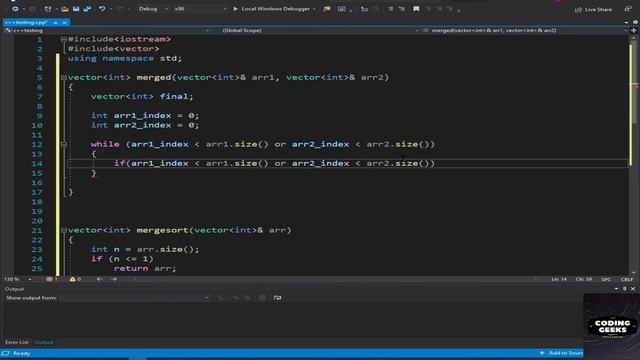Open the x86 platform dropdown
The width and height of the screenshot is (640, 360).
pos(200,9)
